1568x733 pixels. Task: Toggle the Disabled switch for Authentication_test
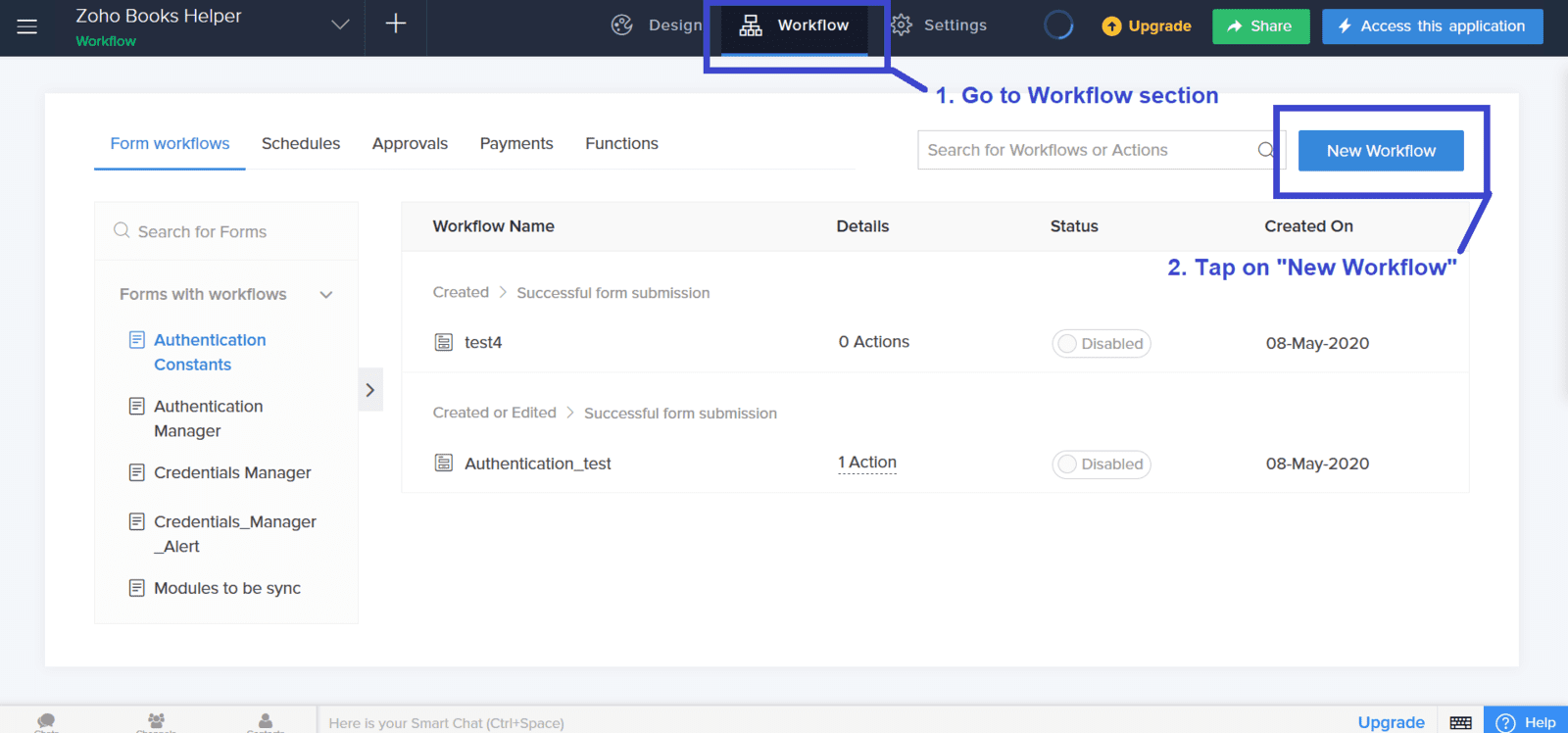(x=1102, y=464)
